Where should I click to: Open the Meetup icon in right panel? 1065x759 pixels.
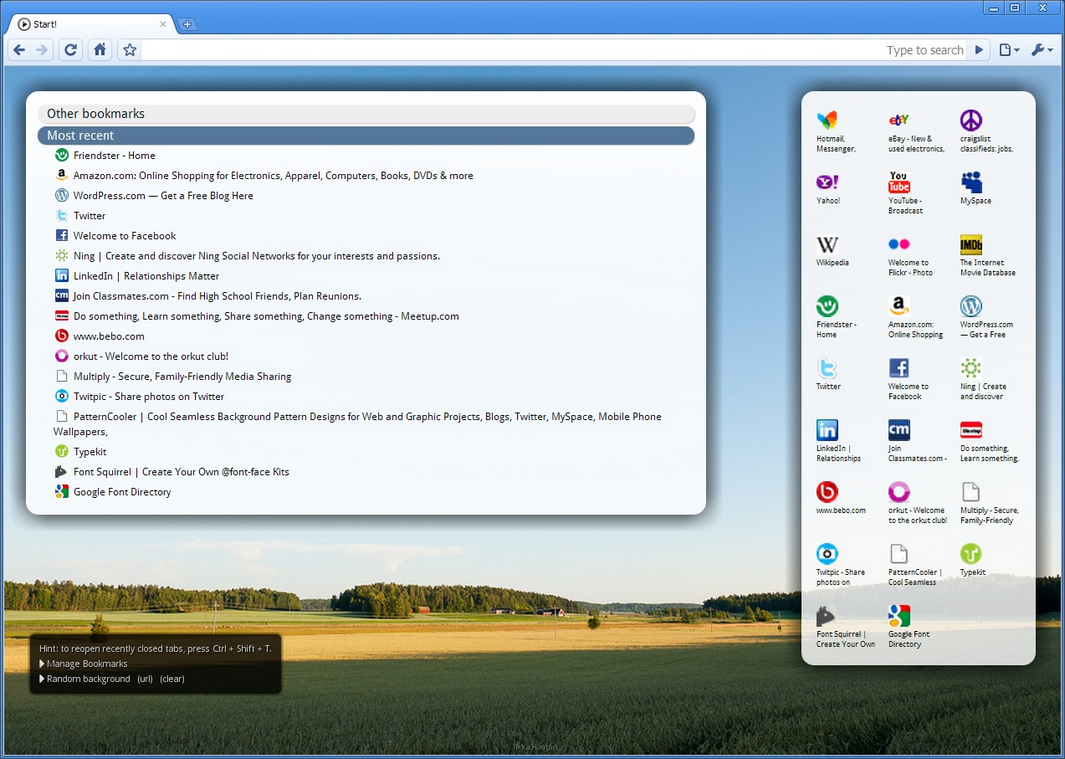pyautogui.click(x=971, y=429)
